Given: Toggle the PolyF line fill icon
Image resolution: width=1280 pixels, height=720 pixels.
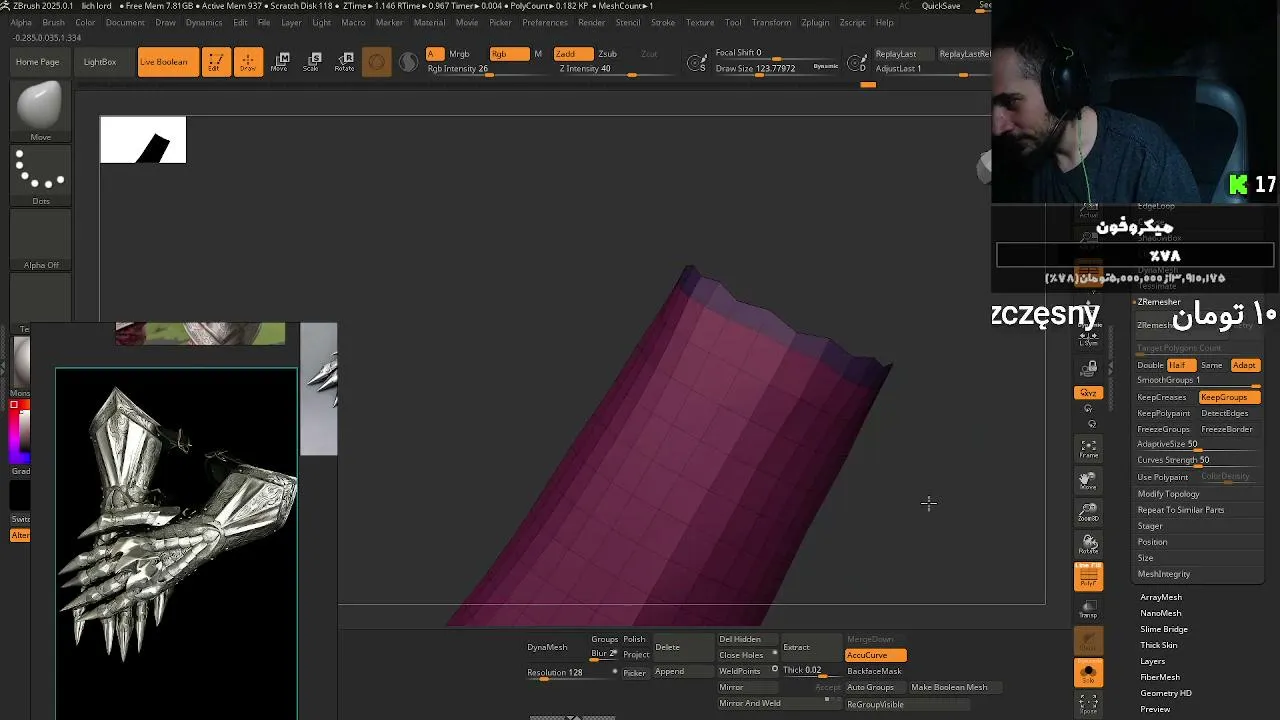Looking at the screenshot, I should click(x=1088, y=576).
